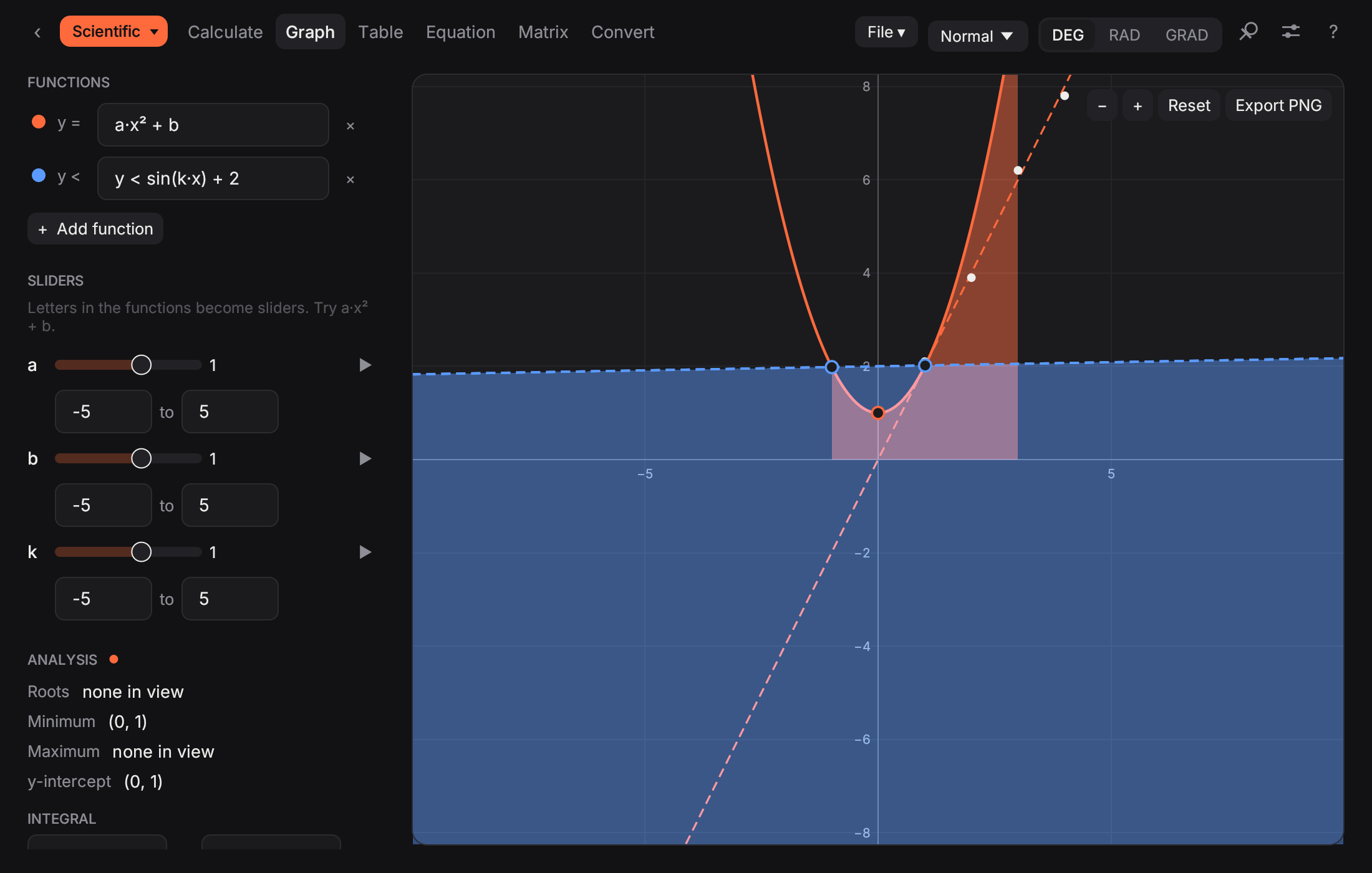This screenshot has height=873, width=1372.
Task: Go to the Convert tab
Action: pos(622,32)
